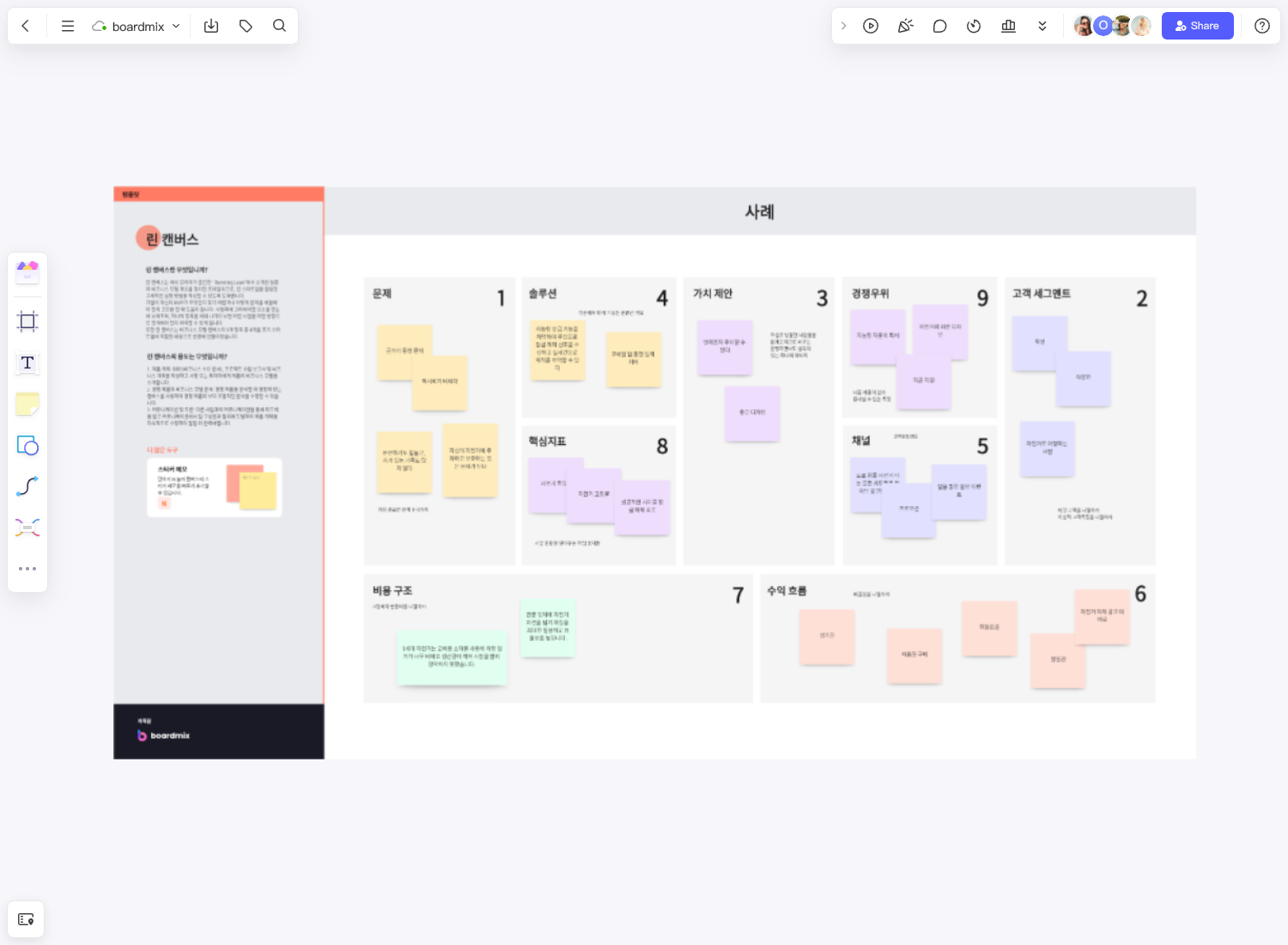Open the timer icon
This screenshot has height=945, width=1288.
[x=974, y=26]
